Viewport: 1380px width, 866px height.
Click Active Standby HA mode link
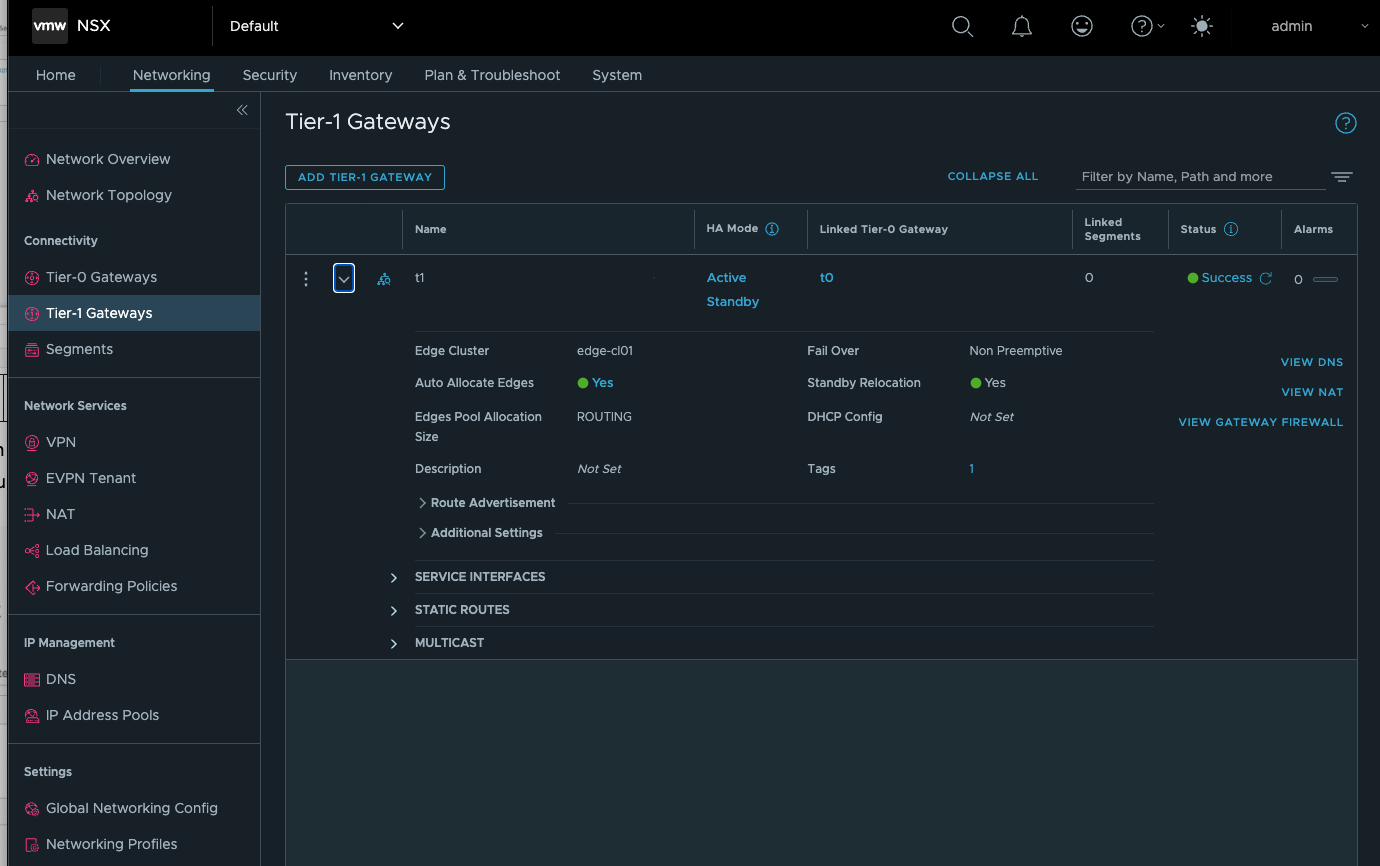tap(733, 290)
